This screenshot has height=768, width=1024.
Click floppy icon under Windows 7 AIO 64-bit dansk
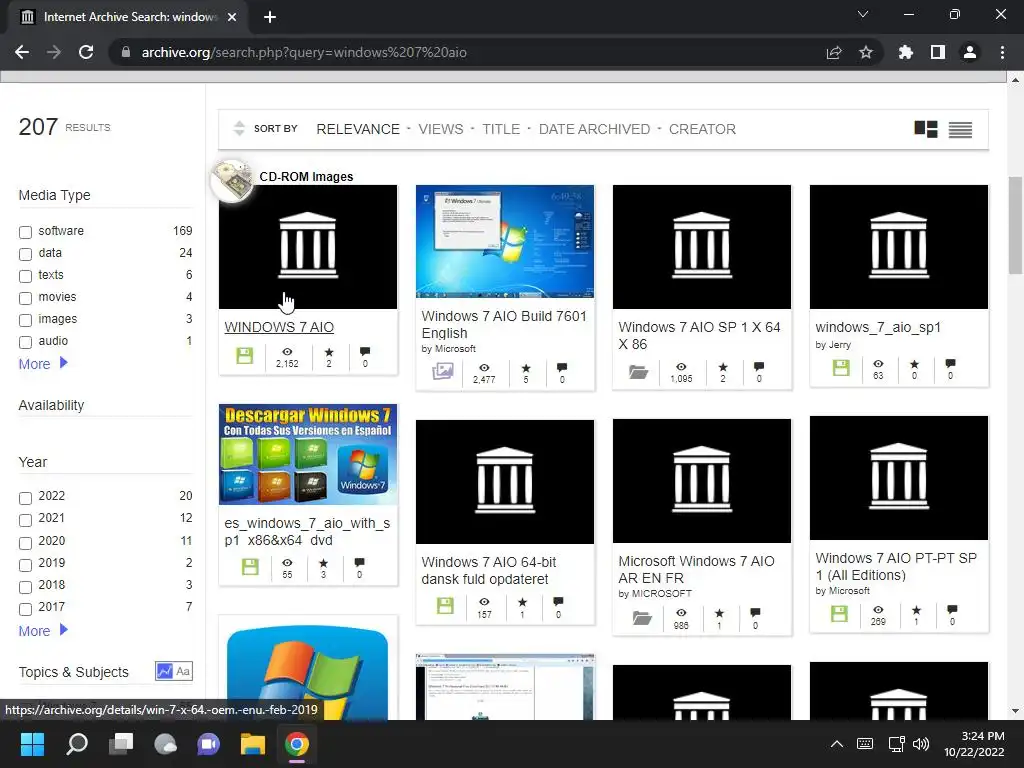pyautogui.click(x=445, y=606)
